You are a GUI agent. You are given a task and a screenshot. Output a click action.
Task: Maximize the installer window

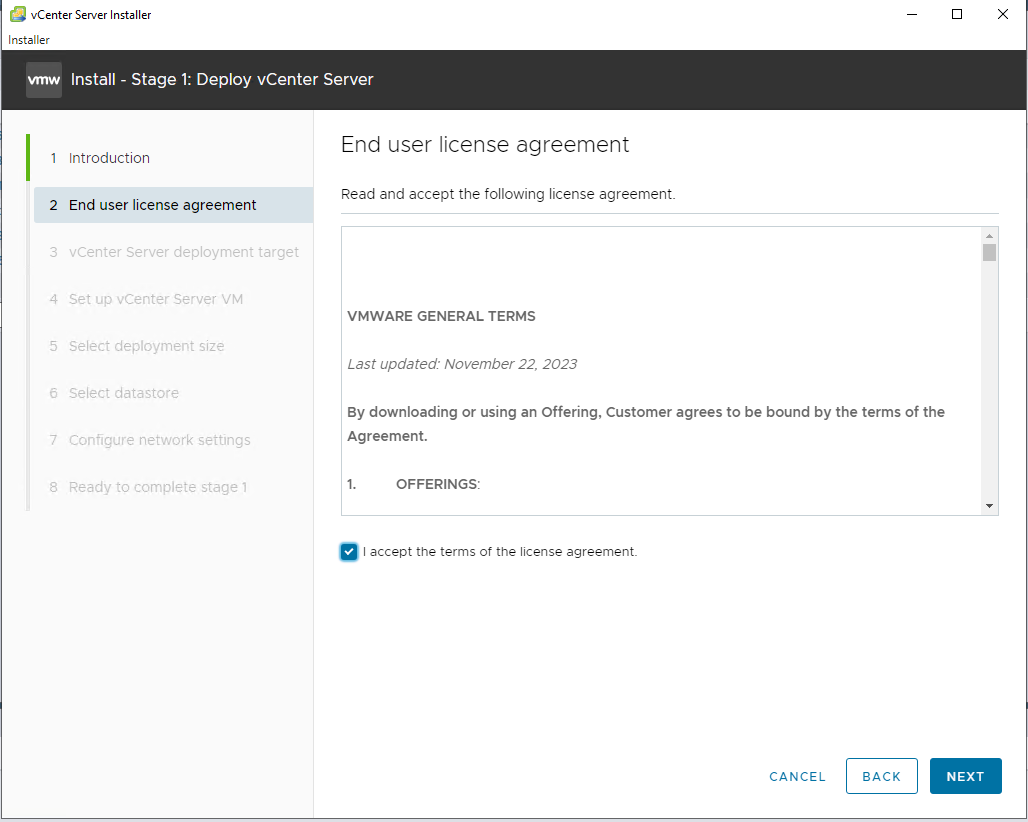(x=957, y=14)
